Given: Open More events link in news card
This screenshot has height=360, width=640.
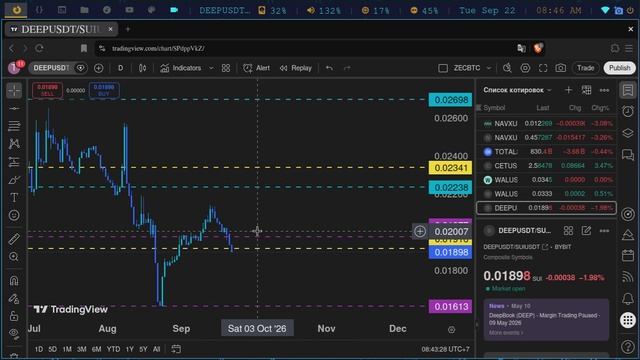Looking at the screenshot, I should click(506, 333).
